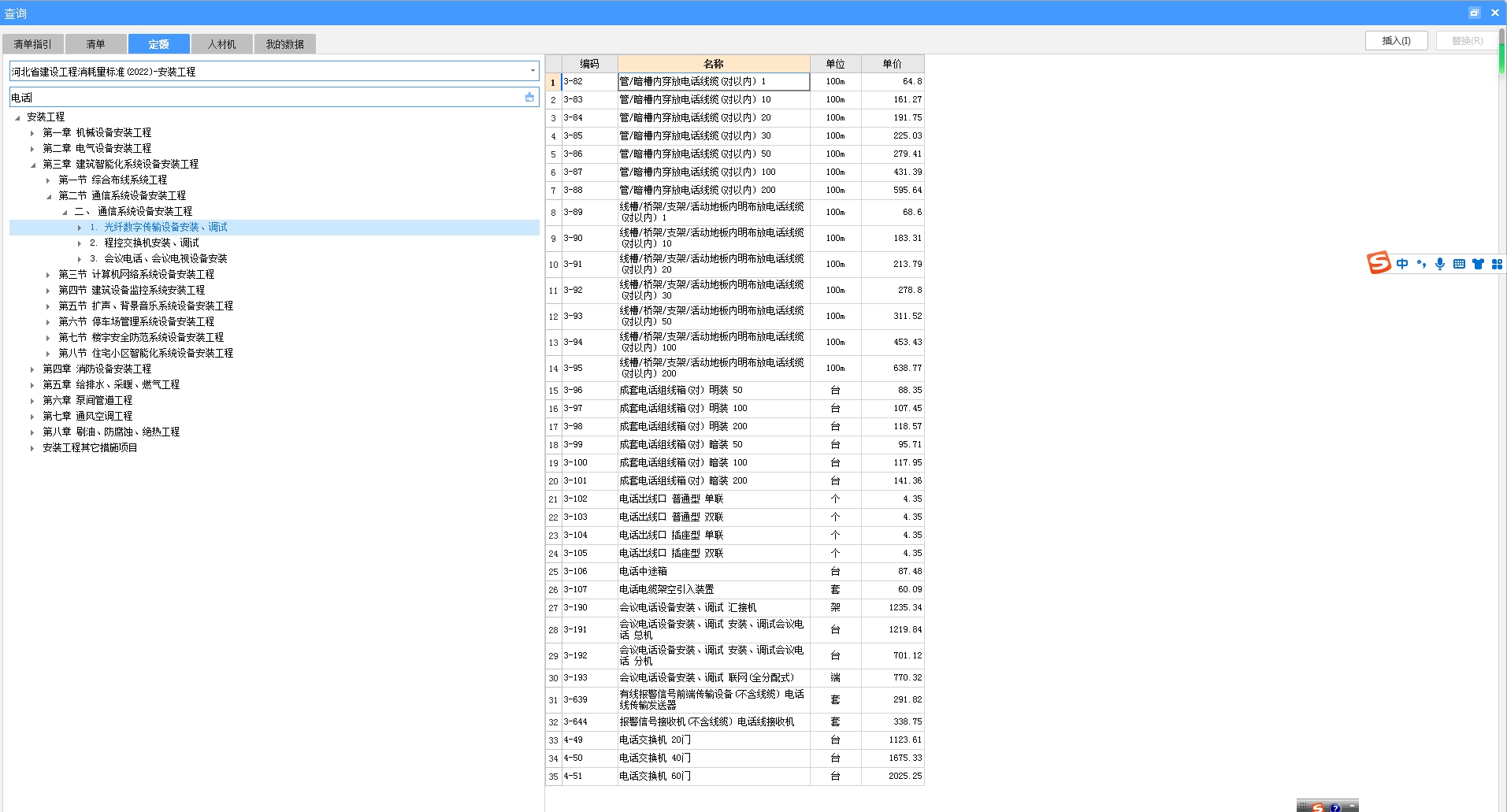
Task: Open the 人材机 tab
Action: coord(221,44)
